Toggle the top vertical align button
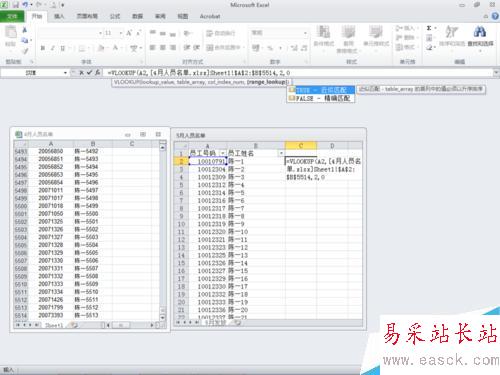The image size is (500, 375). [152, 33]
